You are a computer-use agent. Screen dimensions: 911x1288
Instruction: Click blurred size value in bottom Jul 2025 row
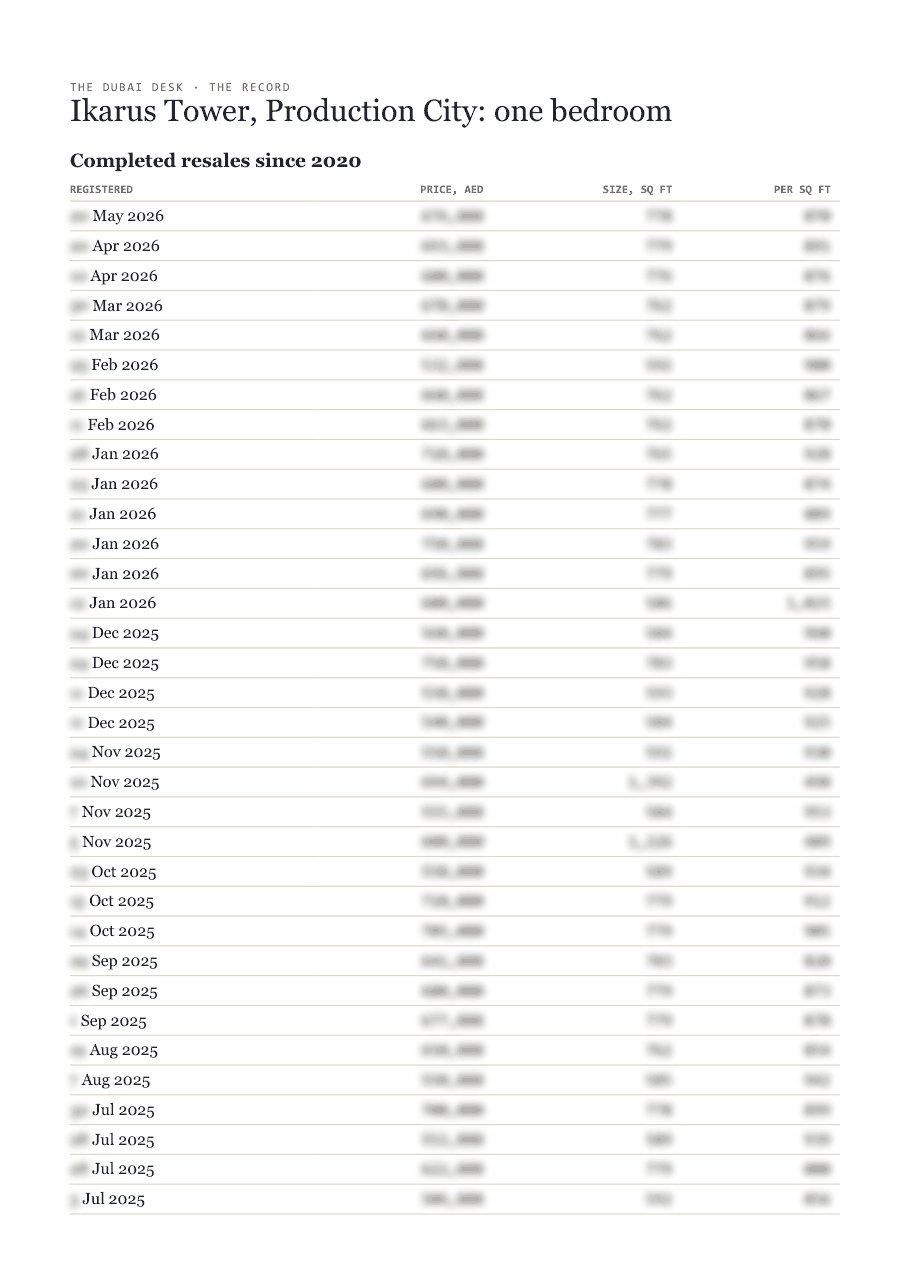pyautogui.click(x=659, y=1199)
